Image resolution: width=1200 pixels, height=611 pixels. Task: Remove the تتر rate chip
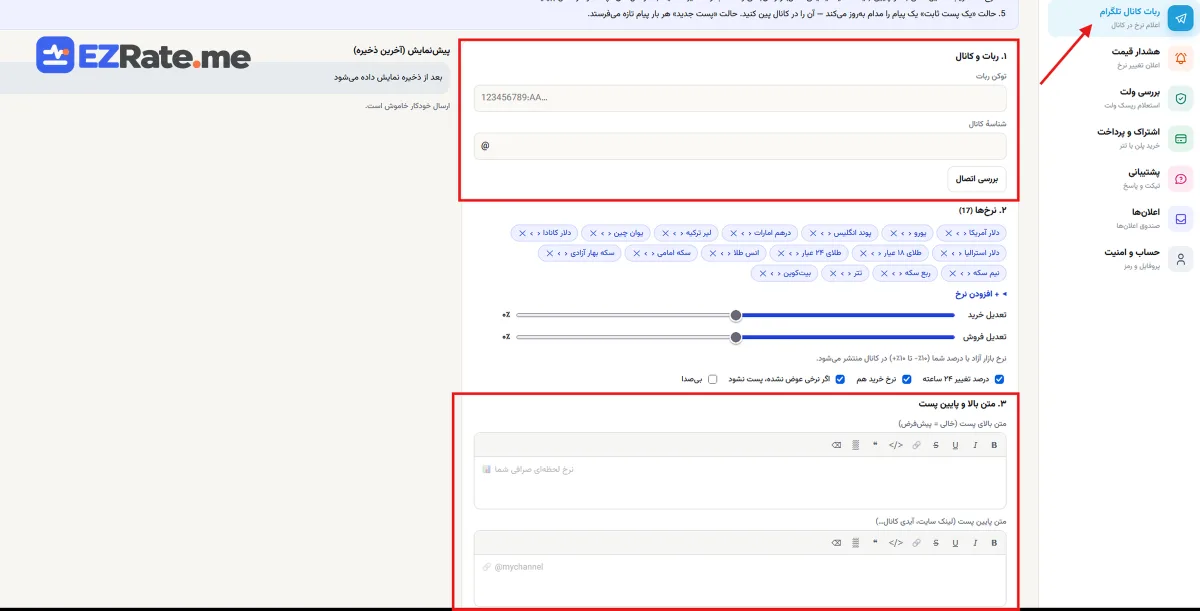[833, 273]
